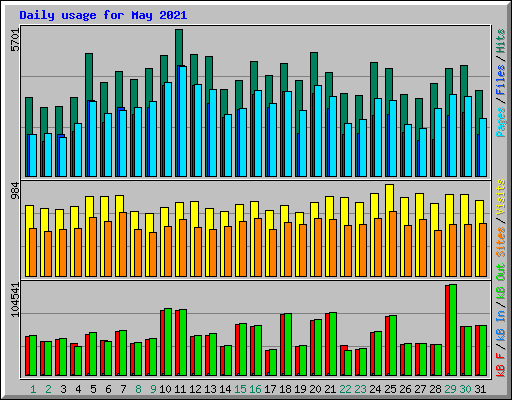Viewport: 512px width, 400px height.
Task: Click the red kB F bar for day 11
Action: pos(177,343)
